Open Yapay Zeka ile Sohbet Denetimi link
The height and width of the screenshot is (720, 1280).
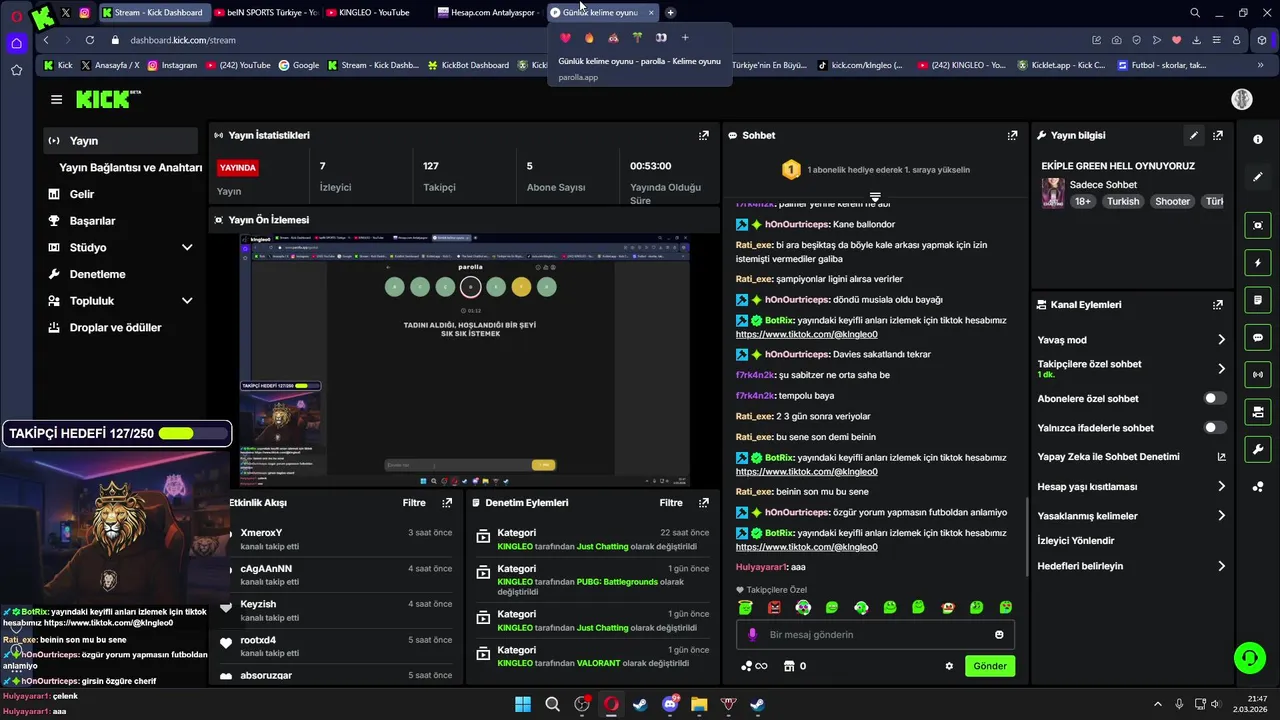click(x=1131, y=457)
